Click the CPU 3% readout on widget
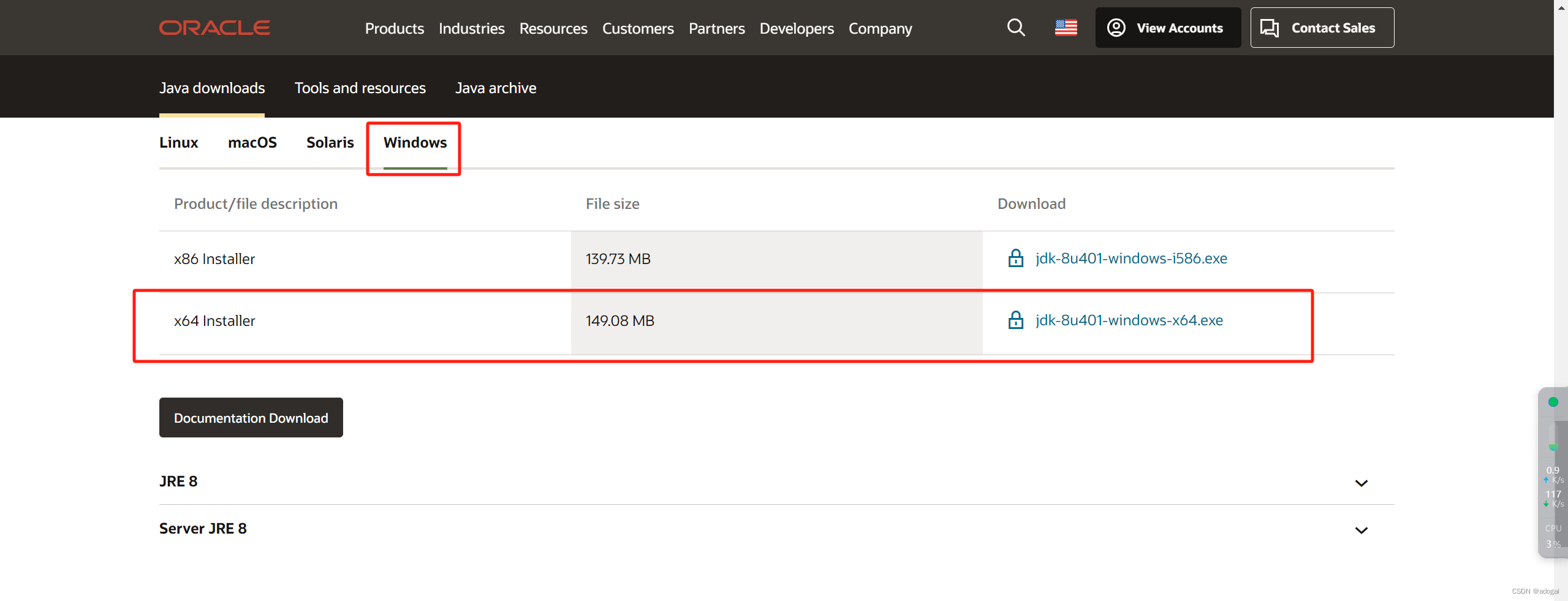Screen dimensions: 1568x601 pos(1553,537)
